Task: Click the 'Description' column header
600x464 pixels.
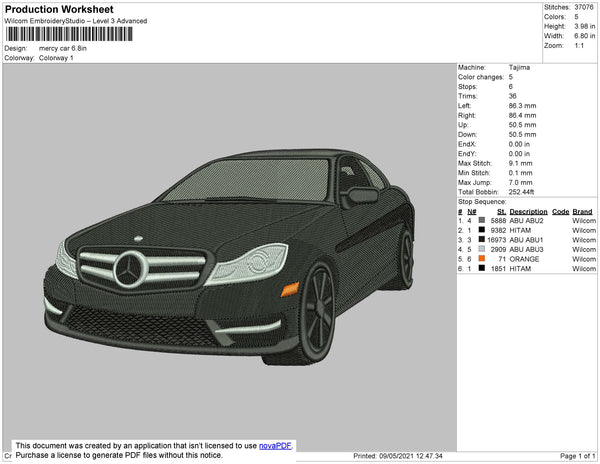Action: 528,212
